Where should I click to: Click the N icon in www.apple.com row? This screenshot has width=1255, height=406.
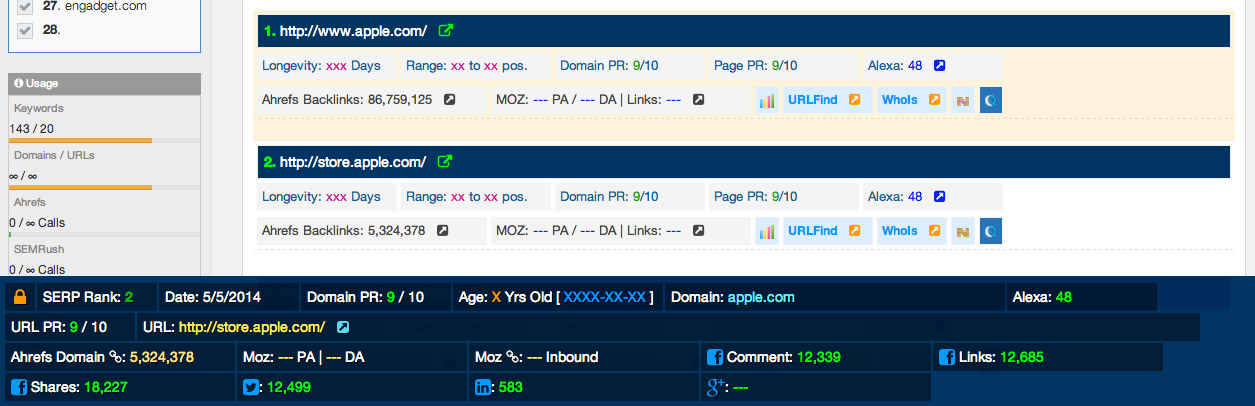pos(962,100)
